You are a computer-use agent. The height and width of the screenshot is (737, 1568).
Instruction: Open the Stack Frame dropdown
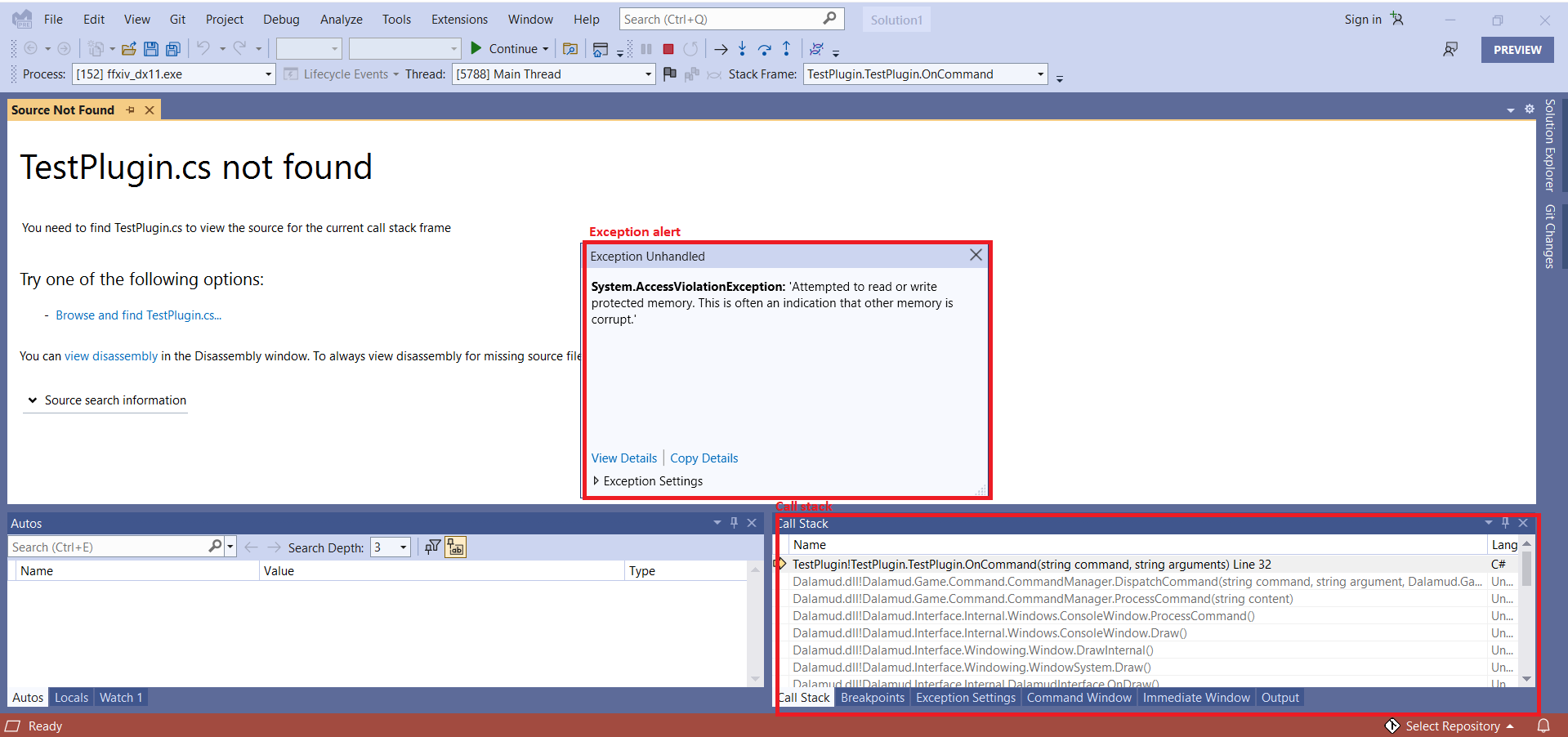pyautogui.click(x=925, y=74)
